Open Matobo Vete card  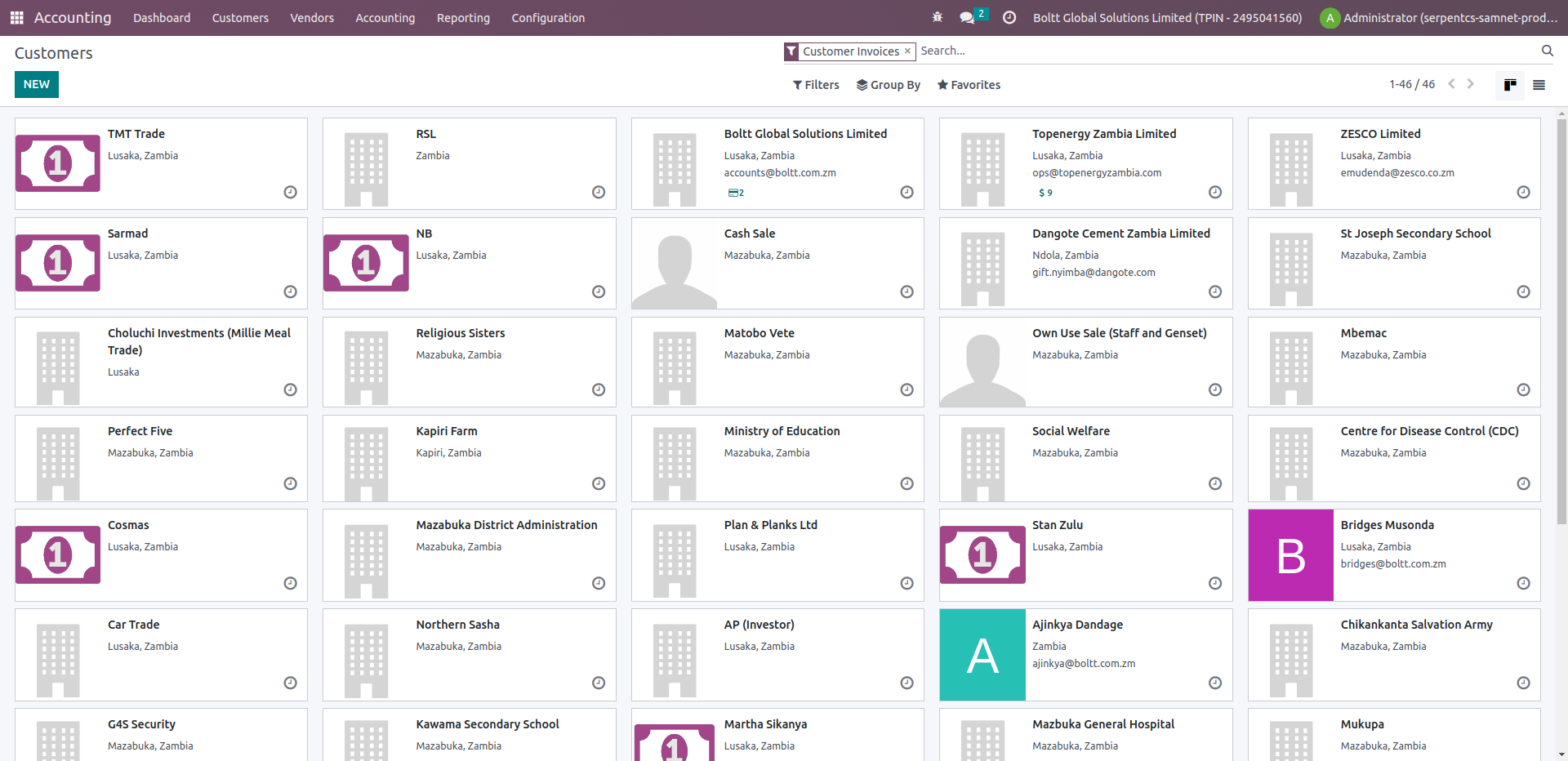(777, 362)
